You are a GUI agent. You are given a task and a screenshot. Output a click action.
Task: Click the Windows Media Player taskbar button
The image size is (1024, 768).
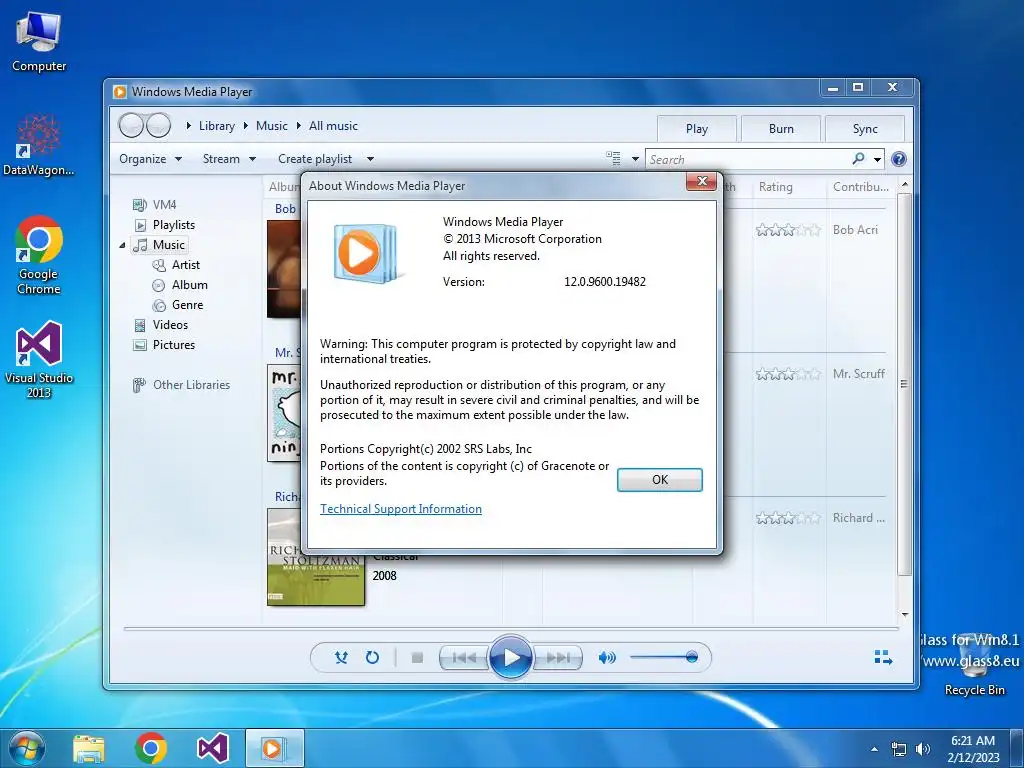tap(274, 748)
